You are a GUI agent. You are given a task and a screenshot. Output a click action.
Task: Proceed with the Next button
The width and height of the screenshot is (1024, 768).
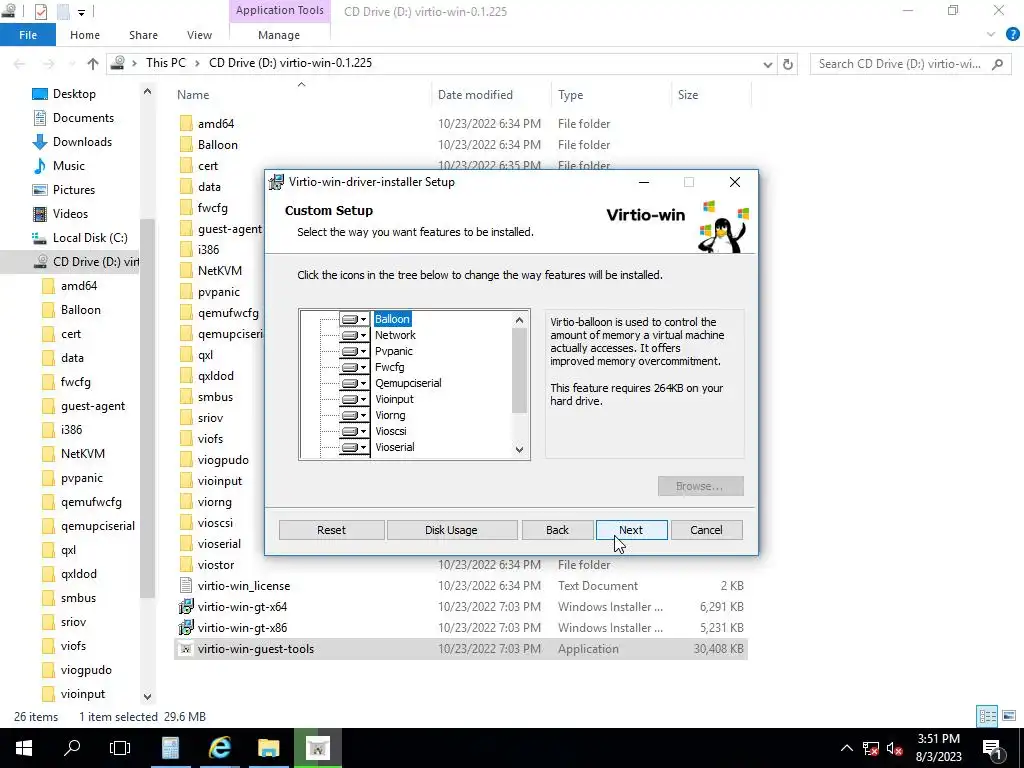point(632,530)
